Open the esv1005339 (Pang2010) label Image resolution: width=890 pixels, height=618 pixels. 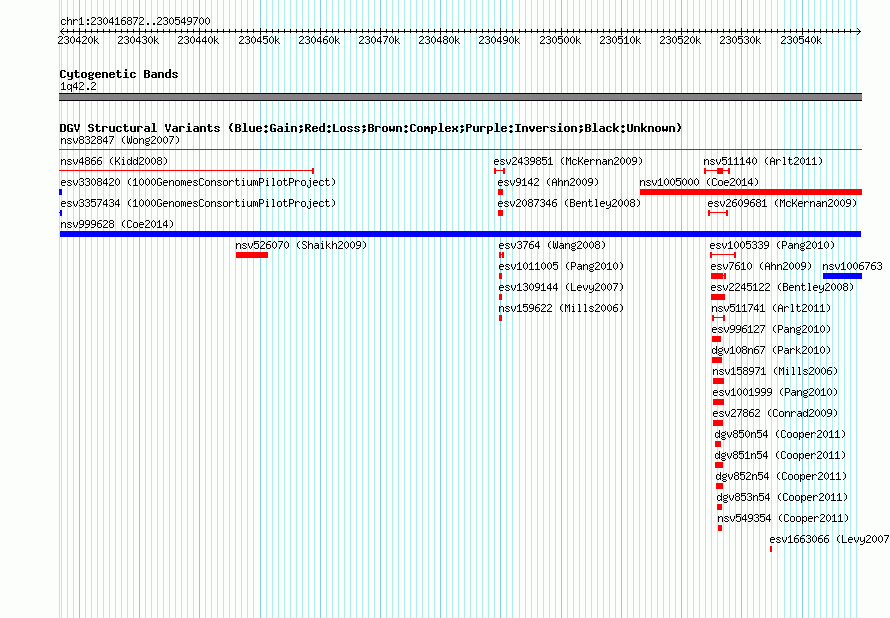tap(773, 245)
